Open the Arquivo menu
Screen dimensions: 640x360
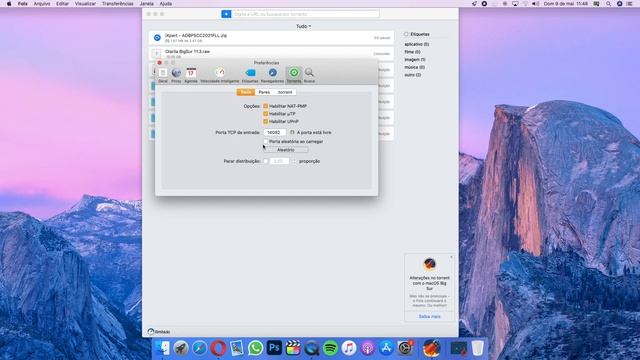click(x=42, y=4)
